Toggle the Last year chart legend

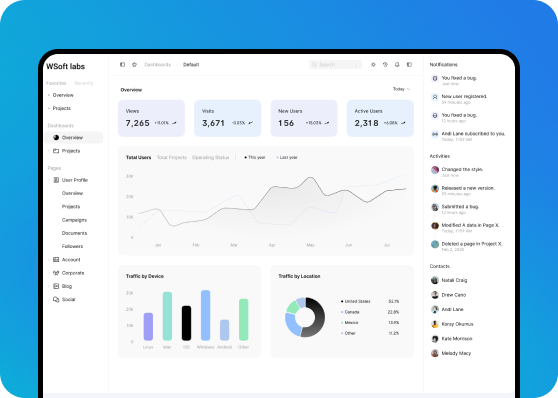tap(287, 157)
